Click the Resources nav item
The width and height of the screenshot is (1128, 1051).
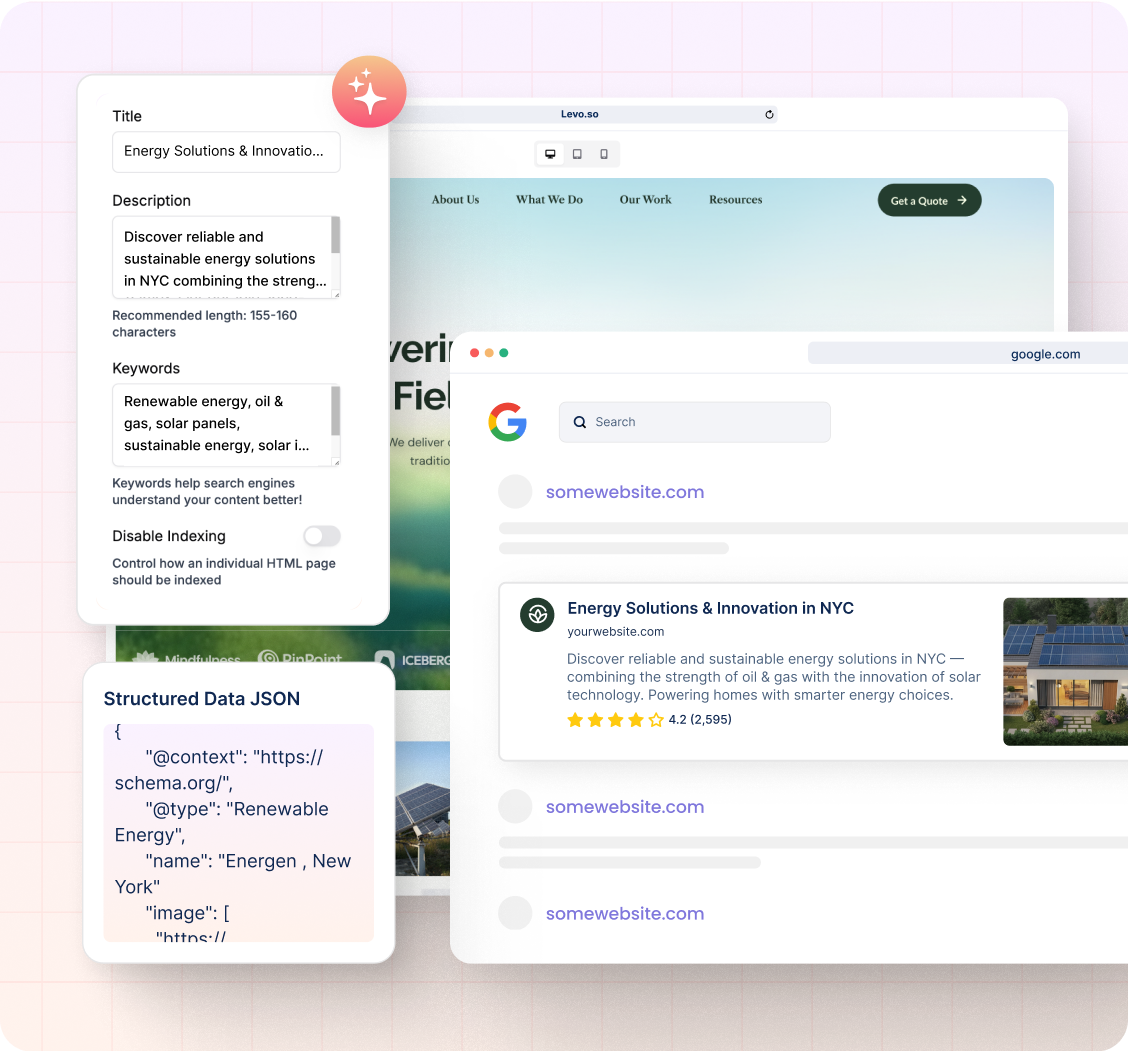pos(735,200)
